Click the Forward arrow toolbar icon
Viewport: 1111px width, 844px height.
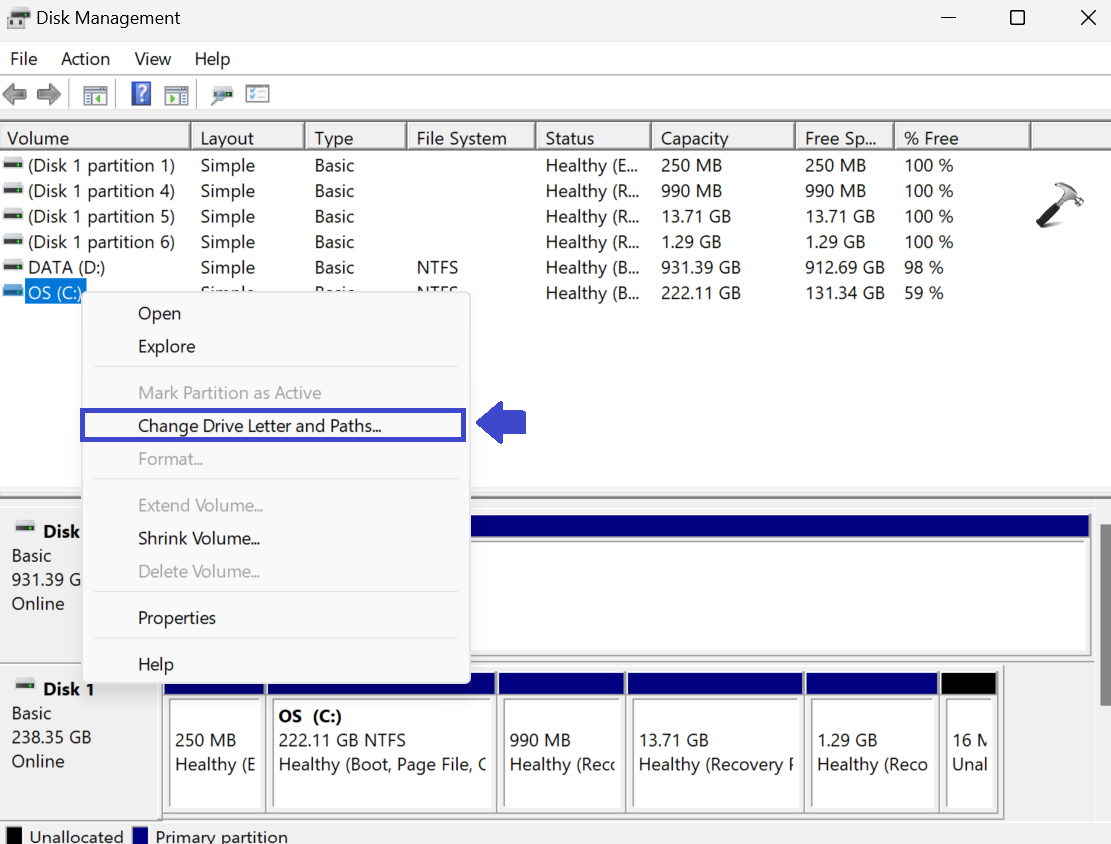tap(48, 95)
